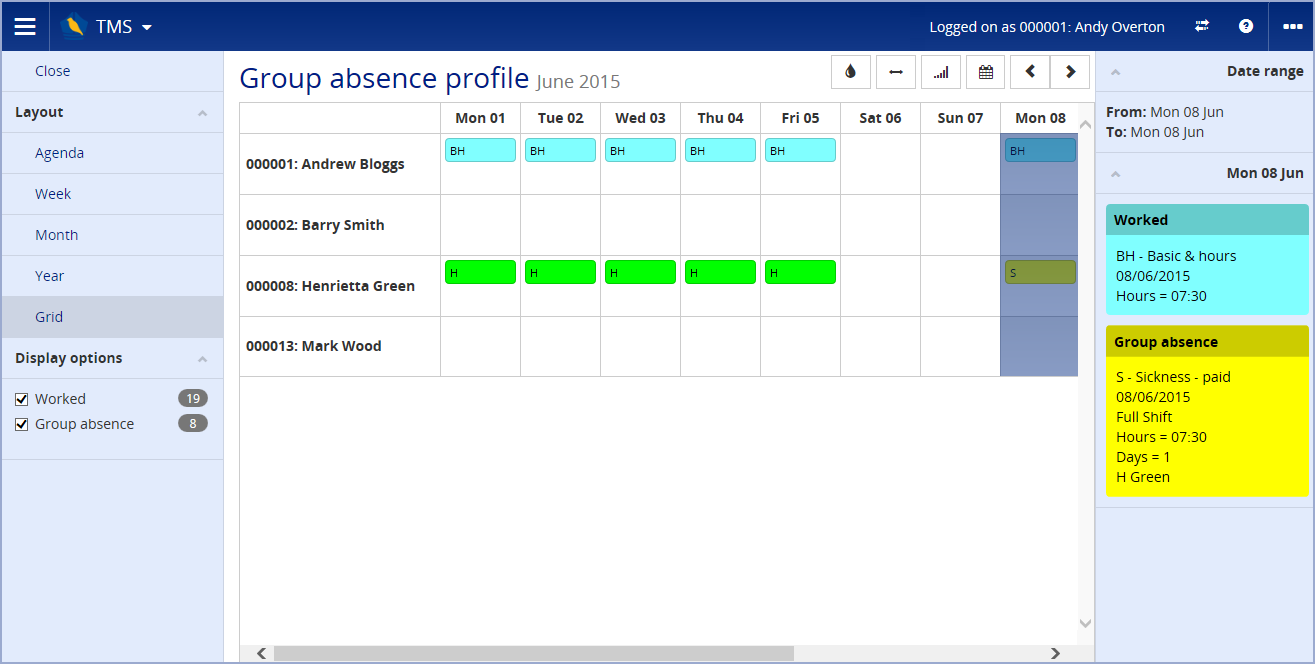Click the Mon 01 column header
The image size is (1315, 664).
[x=480, y=118]
